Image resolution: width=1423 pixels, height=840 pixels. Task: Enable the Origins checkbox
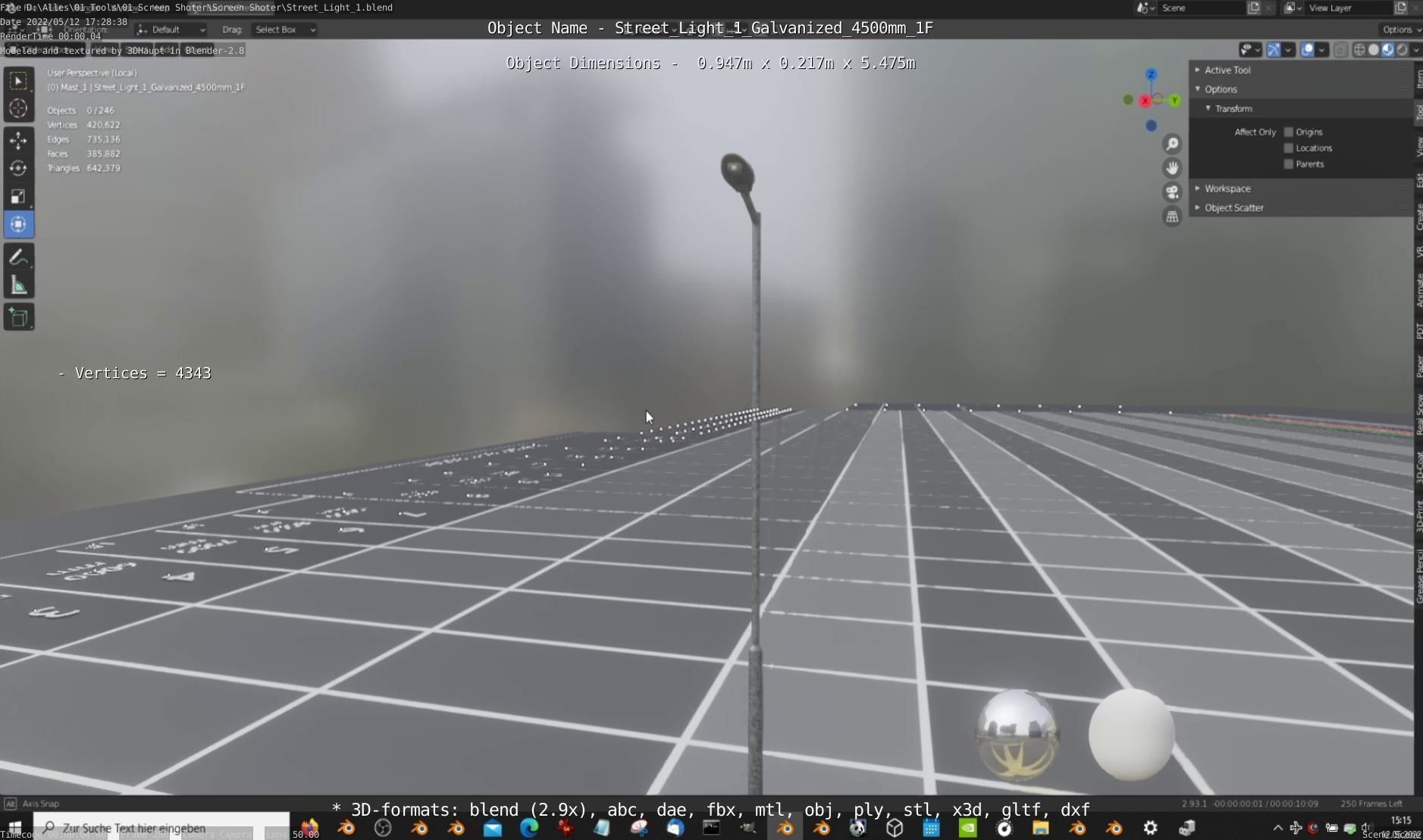[x=1288, y=132]
